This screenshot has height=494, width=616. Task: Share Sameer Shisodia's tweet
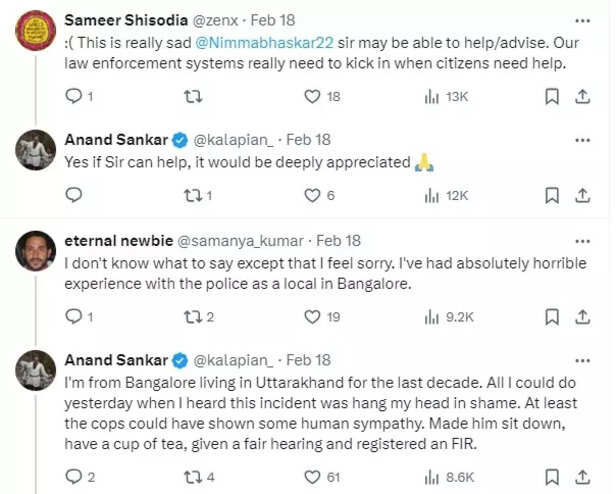(582, 96)
